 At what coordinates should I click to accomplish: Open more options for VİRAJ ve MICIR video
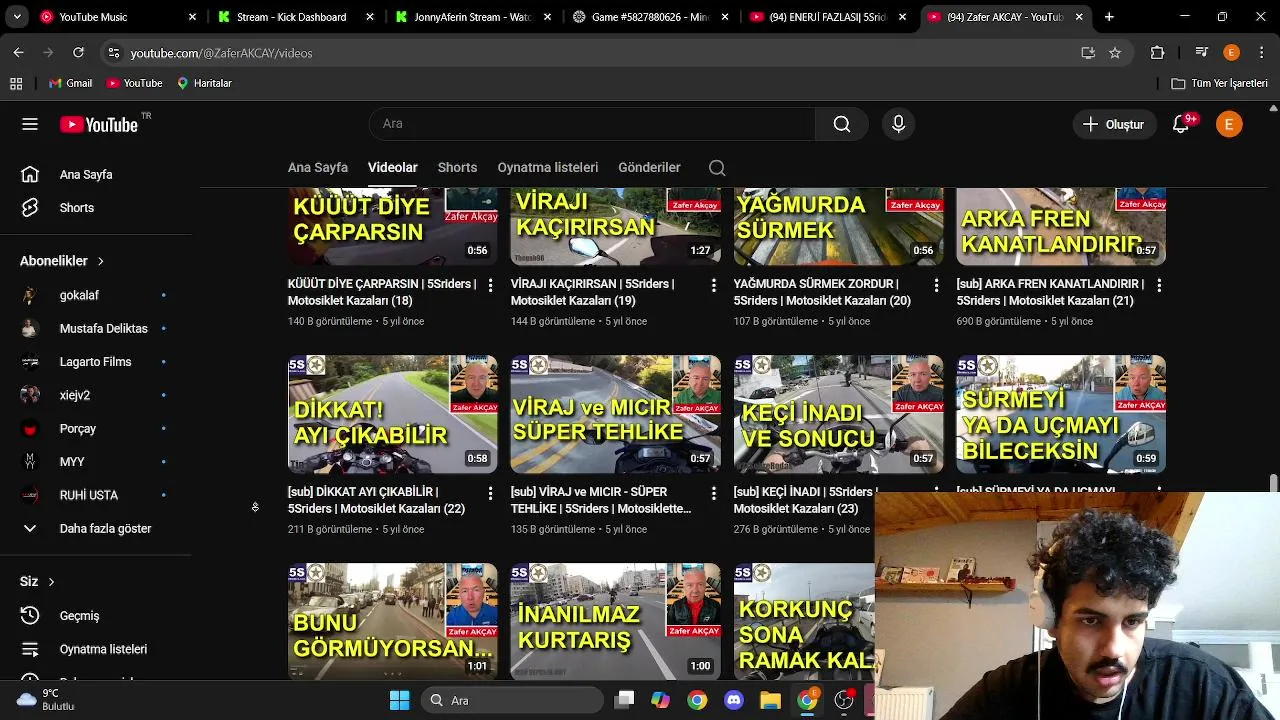(x=713, y=494)
